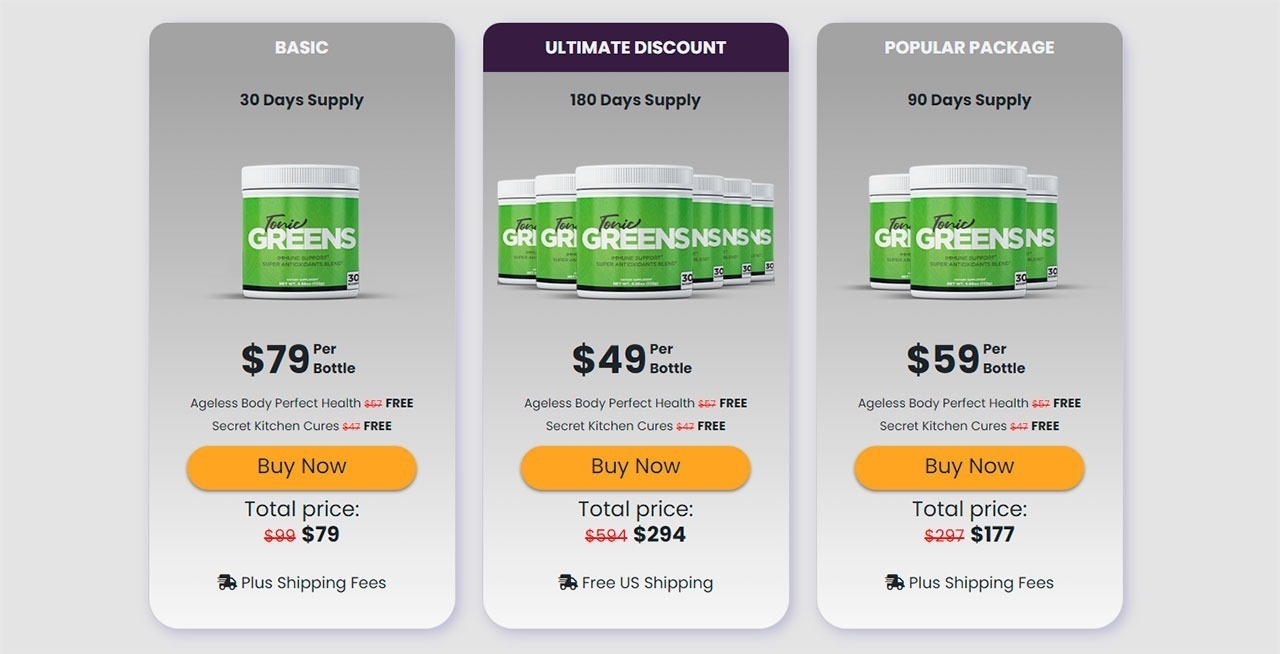Click Ageless Body Perfect Health in Basic card
The width and height of the screenshot is (1280, 654).
click(275, 403)
